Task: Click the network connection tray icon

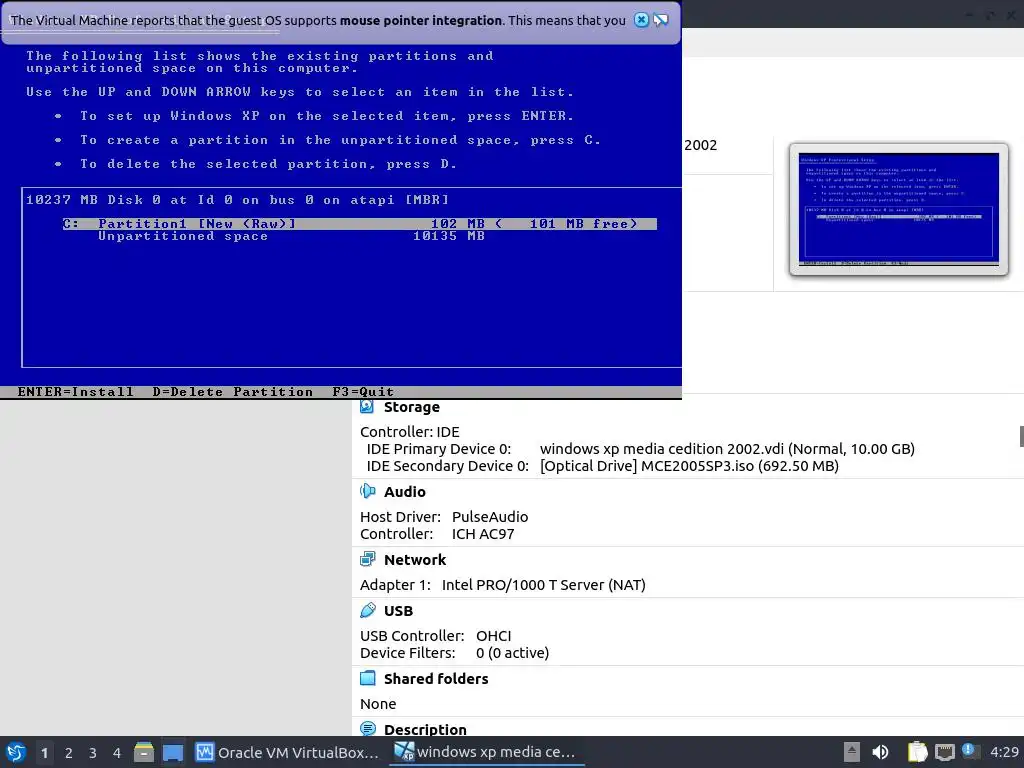Action: 944,752
